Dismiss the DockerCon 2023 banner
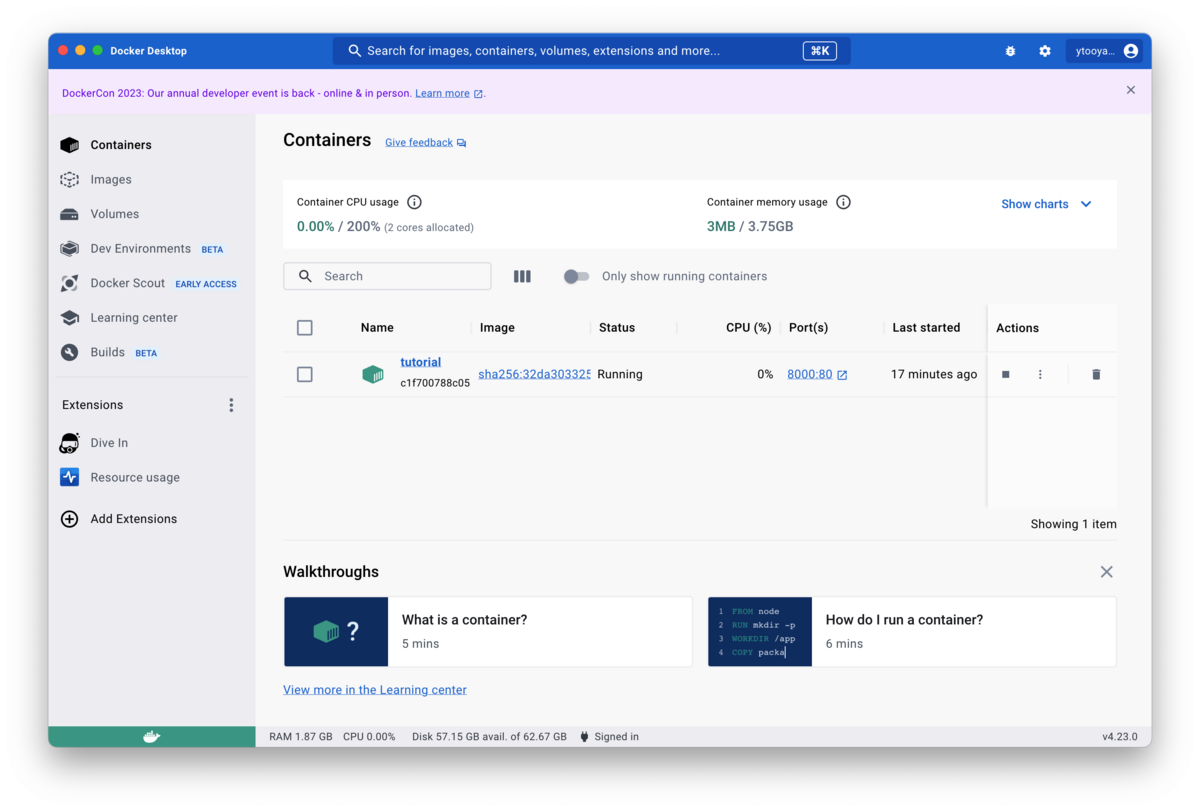The image size is (1200, 811). pyautogui.click(x=1131, y=90)
